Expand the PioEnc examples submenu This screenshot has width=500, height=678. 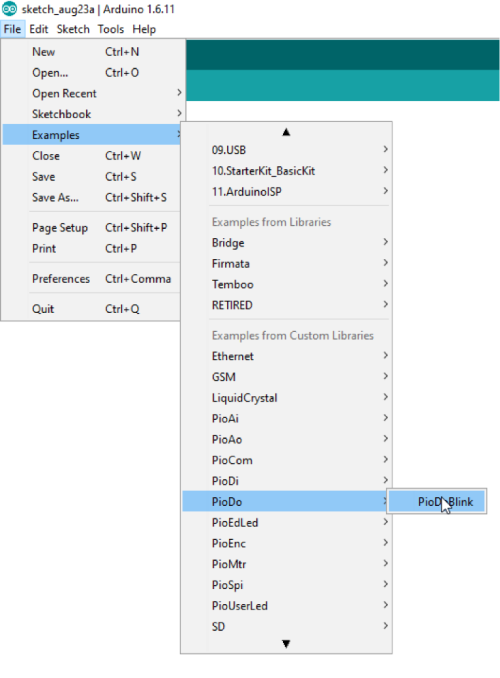[x=286, y=543]
